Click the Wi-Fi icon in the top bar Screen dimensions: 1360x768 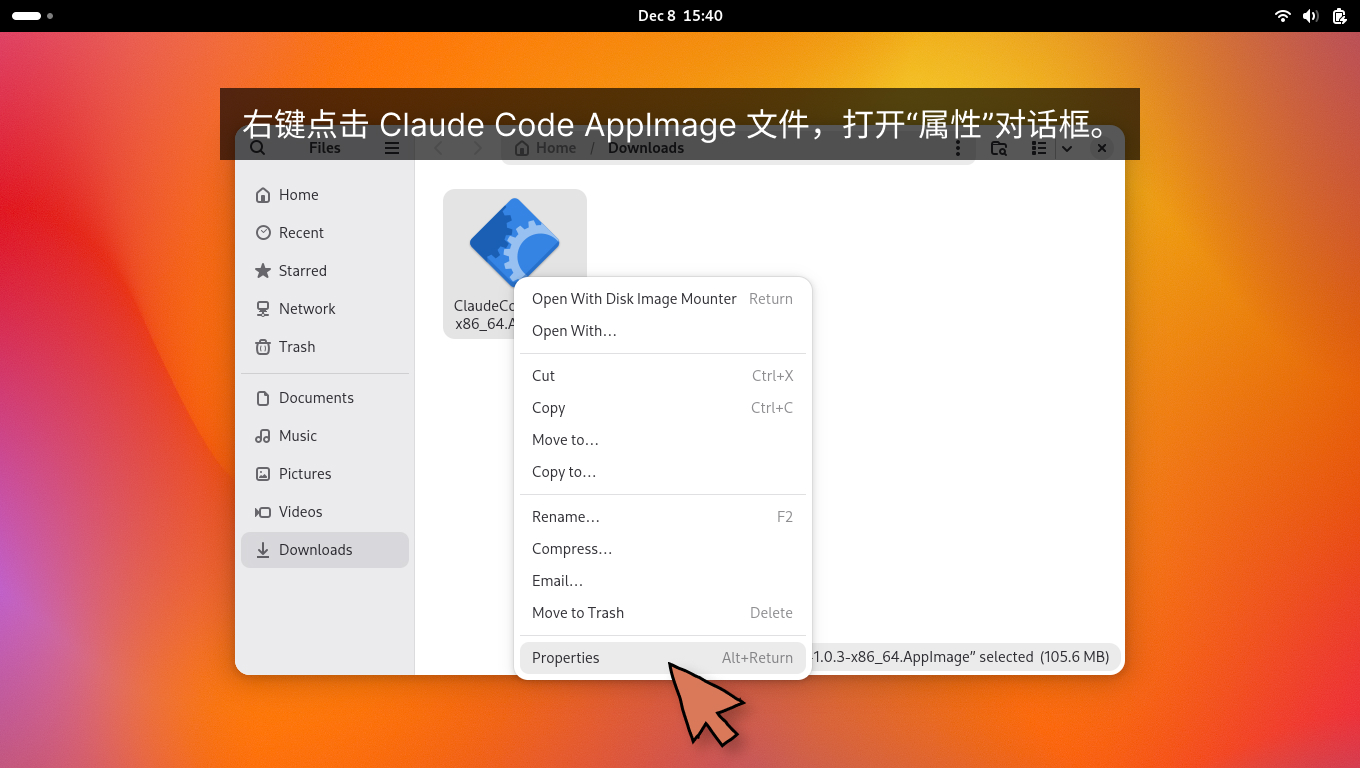click(1282, 15)
